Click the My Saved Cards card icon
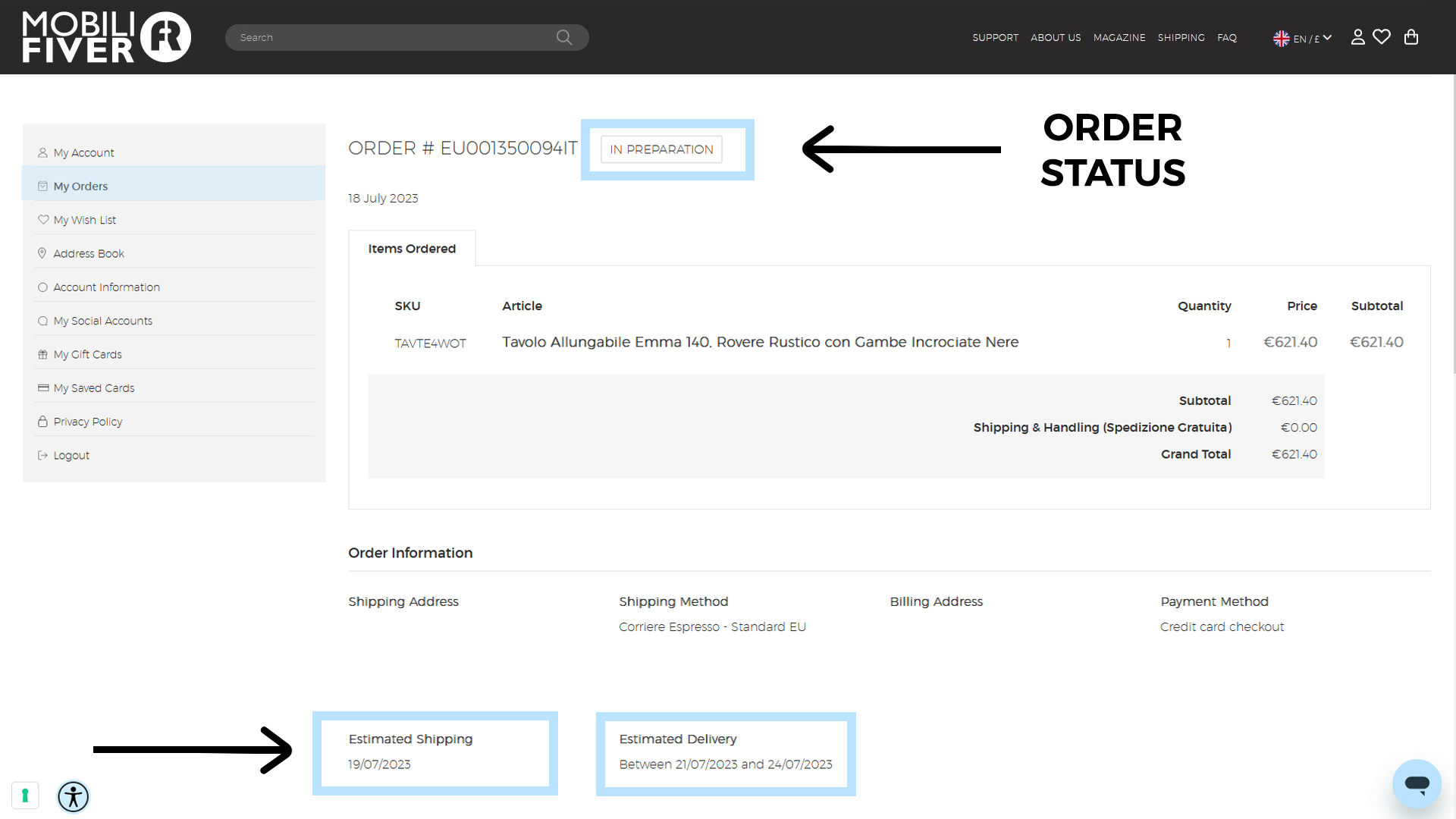The width and height of the screenshot is (1456, 819). (x=42, y=388)
